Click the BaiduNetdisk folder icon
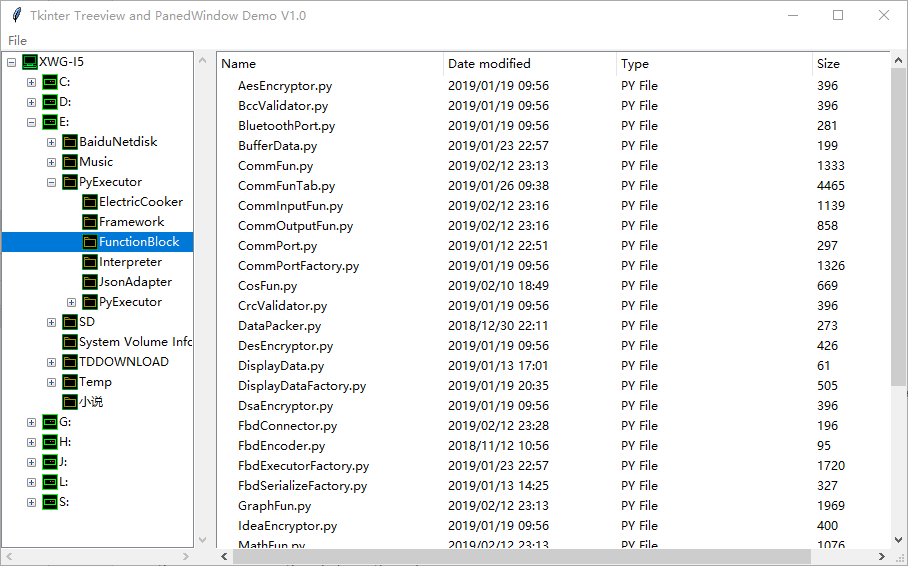The image size is (908, 566). pos(70,142)
